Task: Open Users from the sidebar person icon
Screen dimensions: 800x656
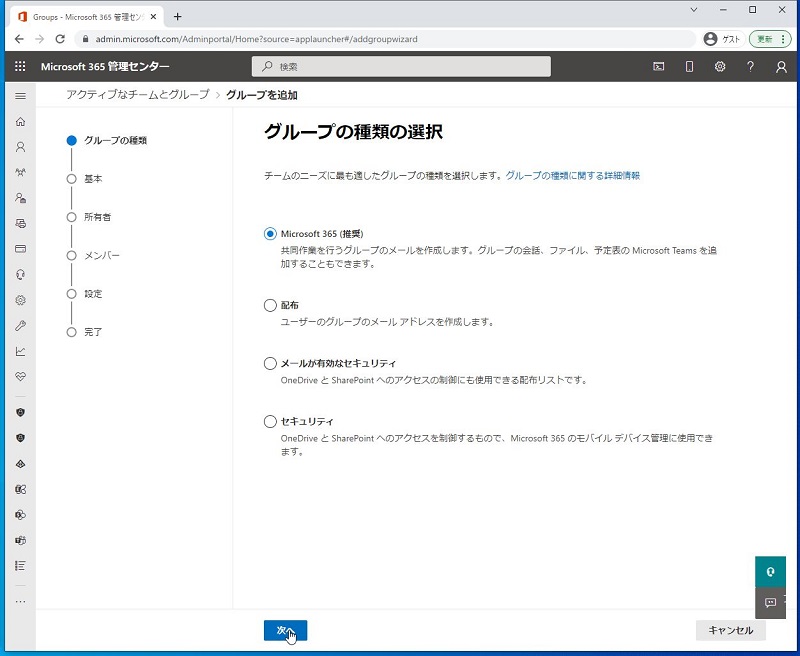Action: 20,147
